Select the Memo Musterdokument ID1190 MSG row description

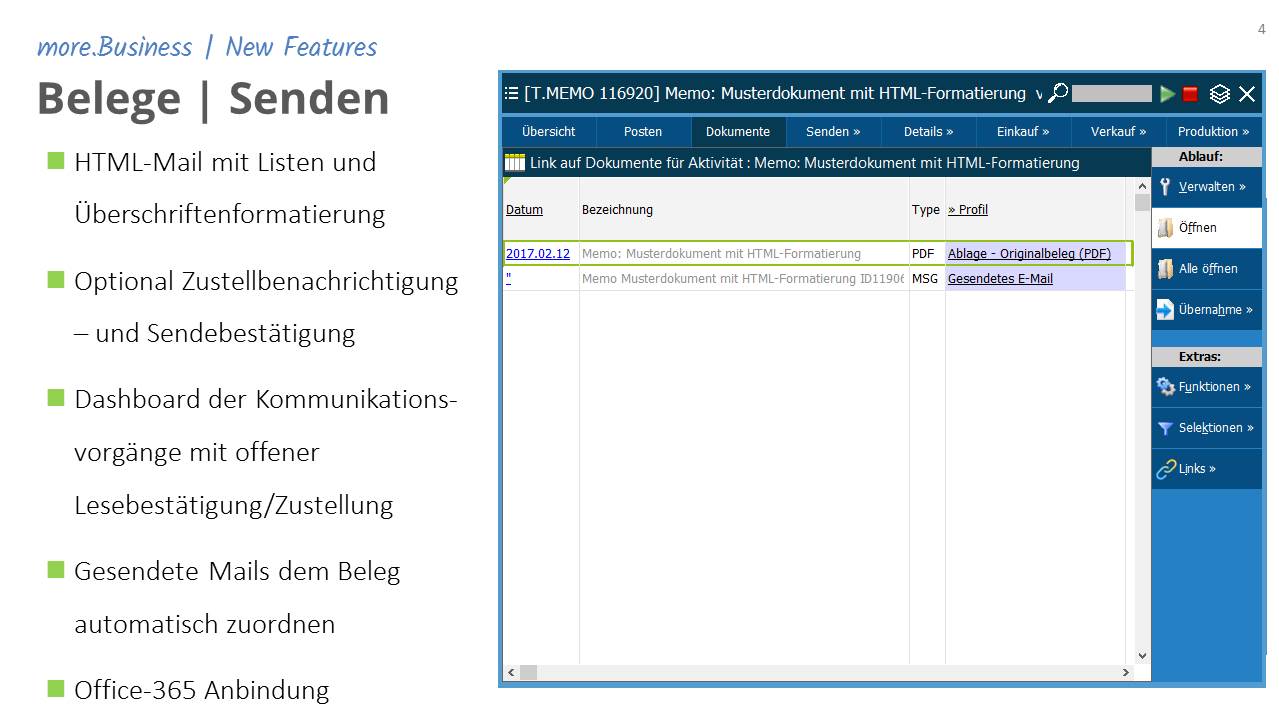pos(743,279)
